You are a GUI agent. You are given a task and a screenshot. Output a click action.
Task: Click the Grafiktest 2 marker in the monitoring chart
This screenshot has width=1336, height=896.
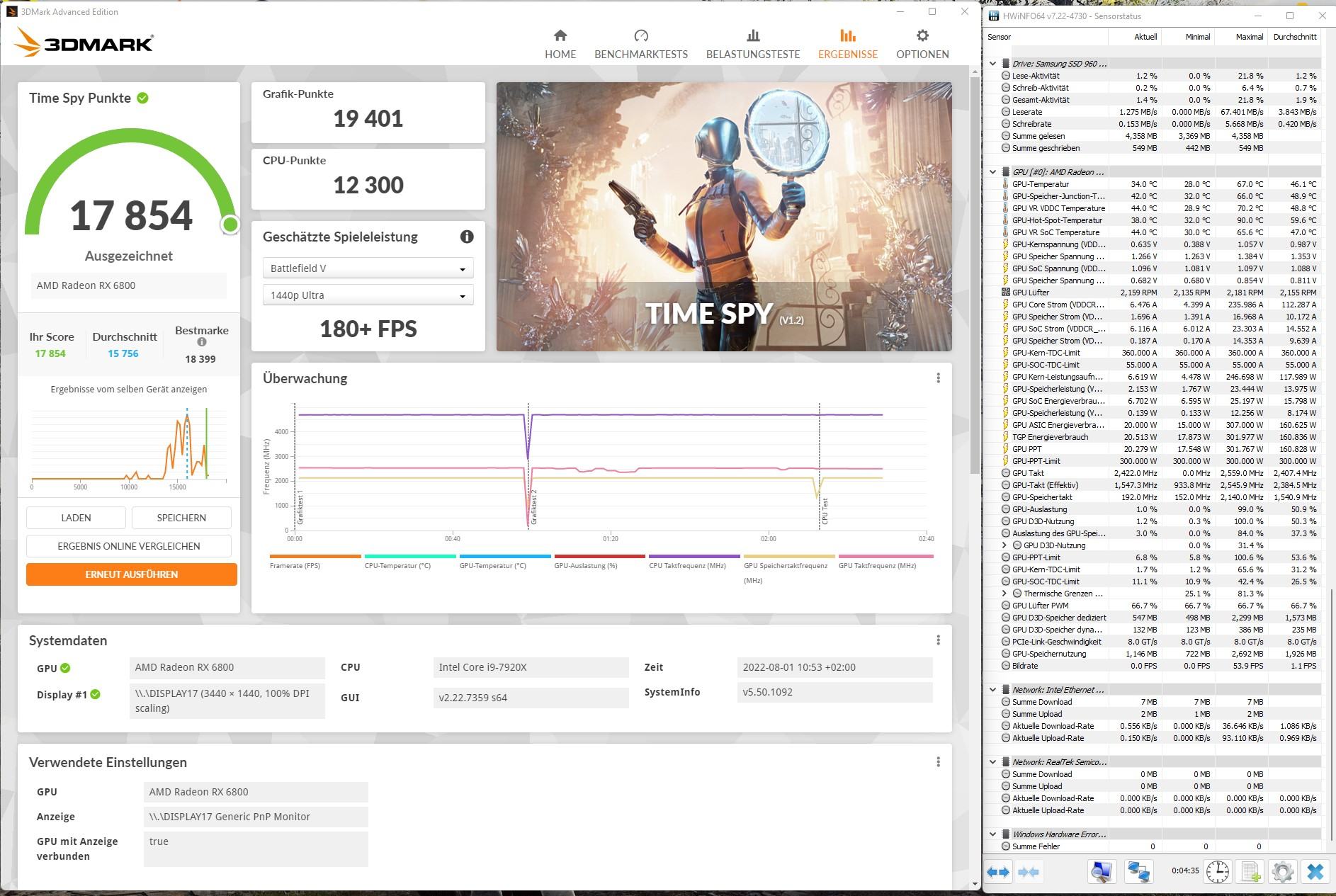(534, 506)
